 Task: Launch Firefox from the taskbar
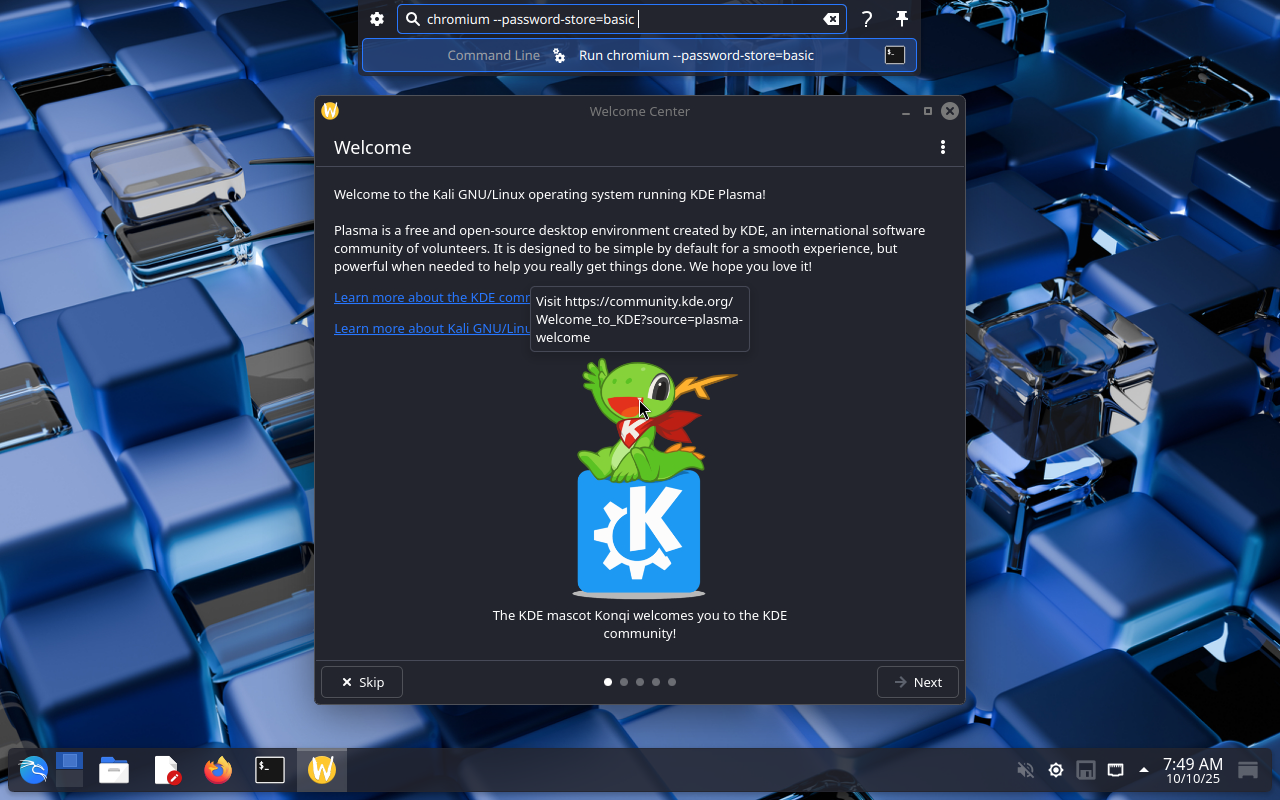[218, 770]
